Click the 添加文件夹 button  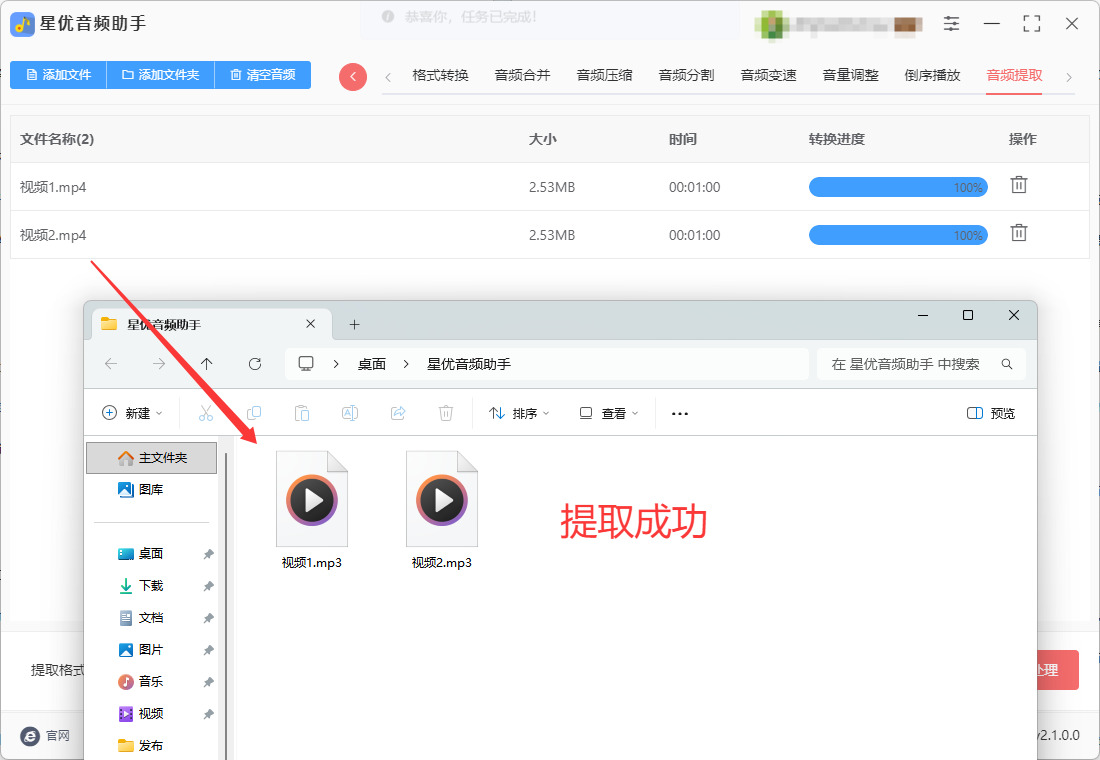point(161,75)
